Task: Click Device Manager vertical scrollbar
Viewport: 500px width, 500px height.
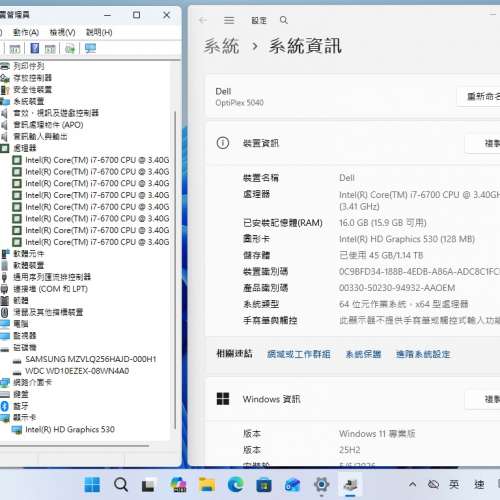Action: pos(175,270)
